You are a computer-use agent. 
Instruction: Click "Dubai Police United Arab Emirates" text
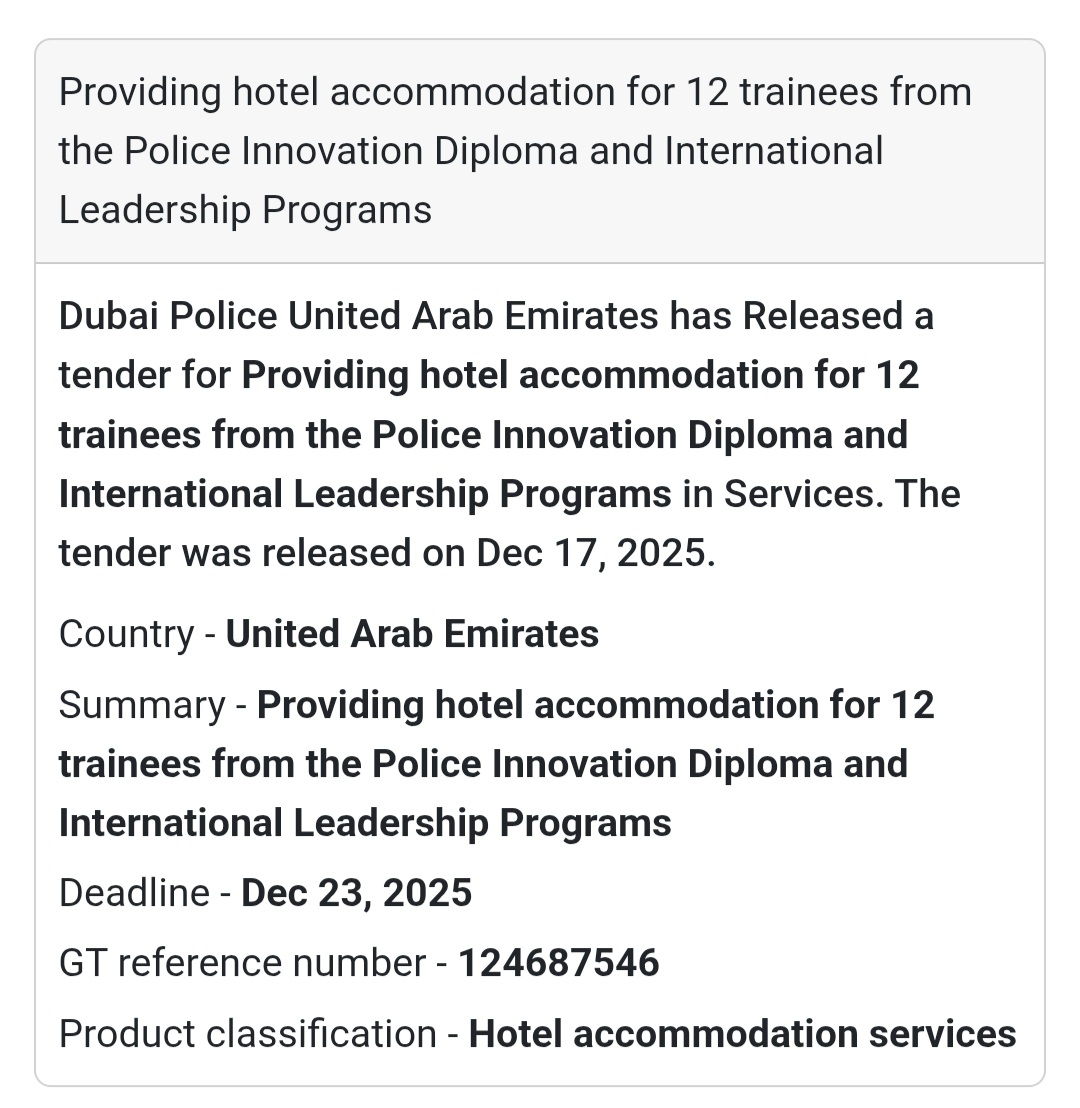pos(358,316)
